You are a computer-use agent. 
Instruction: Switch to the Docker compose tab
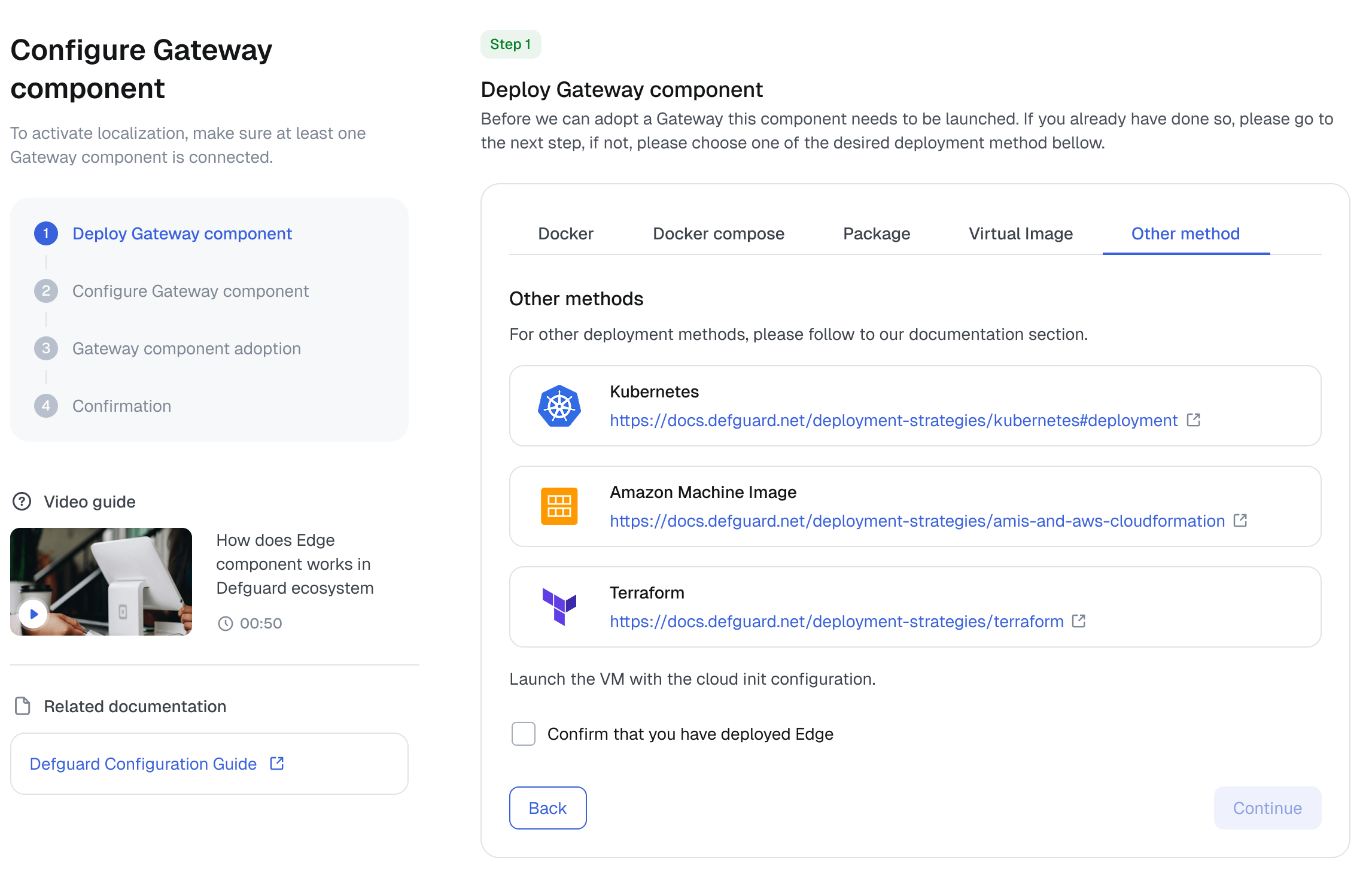tap(718, 233)
